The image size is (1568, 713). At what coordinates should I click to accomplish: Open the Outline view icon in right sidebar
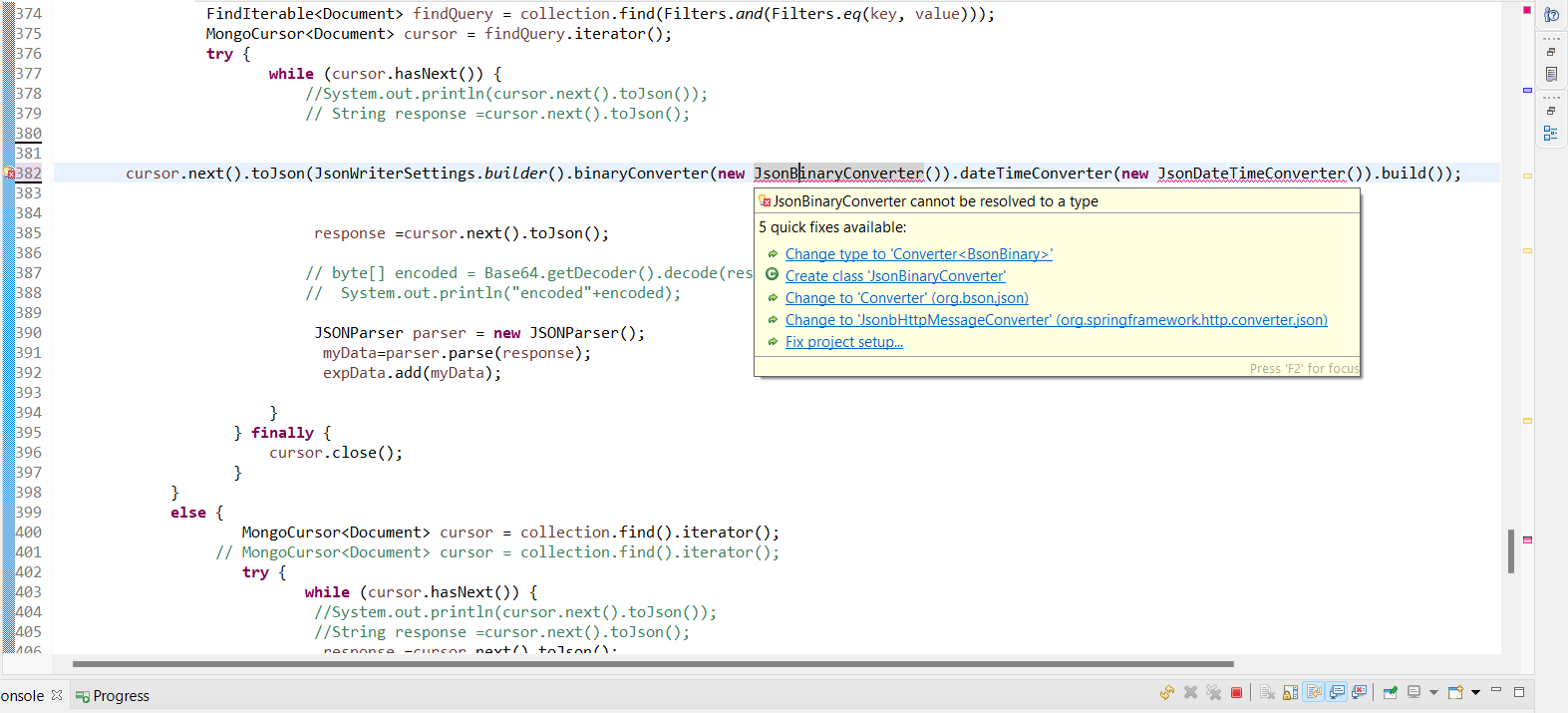tap(1550, 133)
